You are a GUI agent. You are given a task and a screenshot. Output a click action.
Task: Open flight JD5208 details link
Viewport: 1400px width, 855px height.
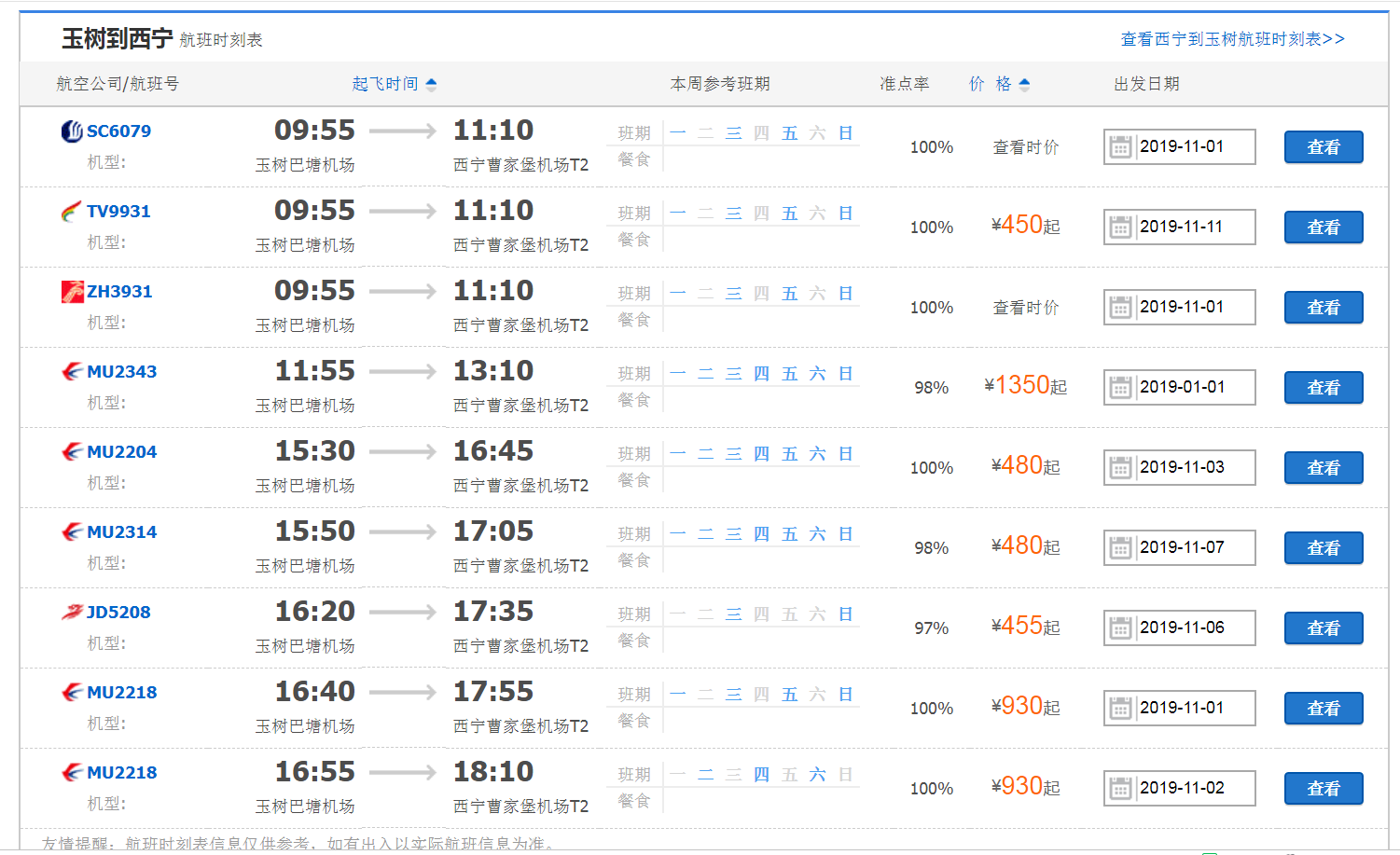118,613
